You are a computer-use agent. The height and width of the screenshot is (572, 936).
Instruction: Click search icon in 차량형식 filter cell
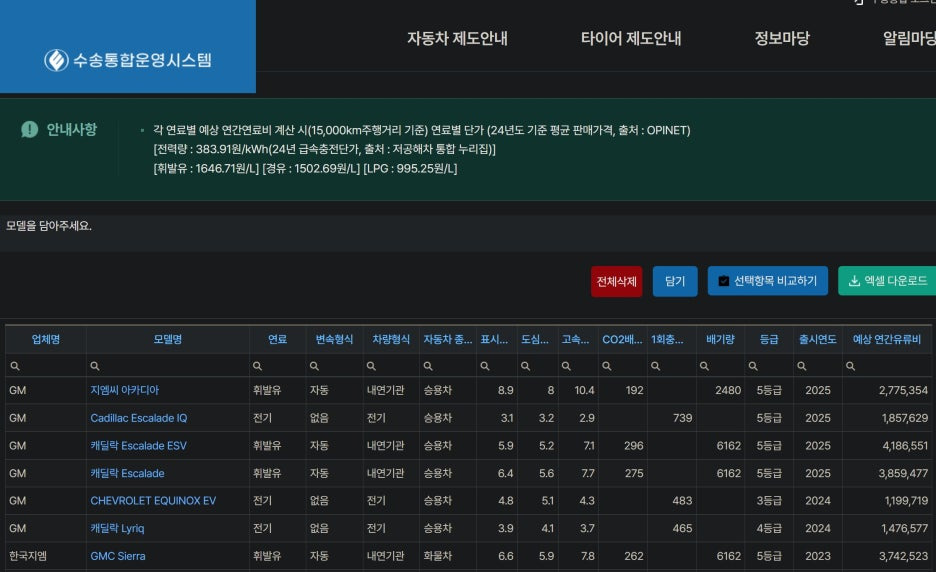371,366
